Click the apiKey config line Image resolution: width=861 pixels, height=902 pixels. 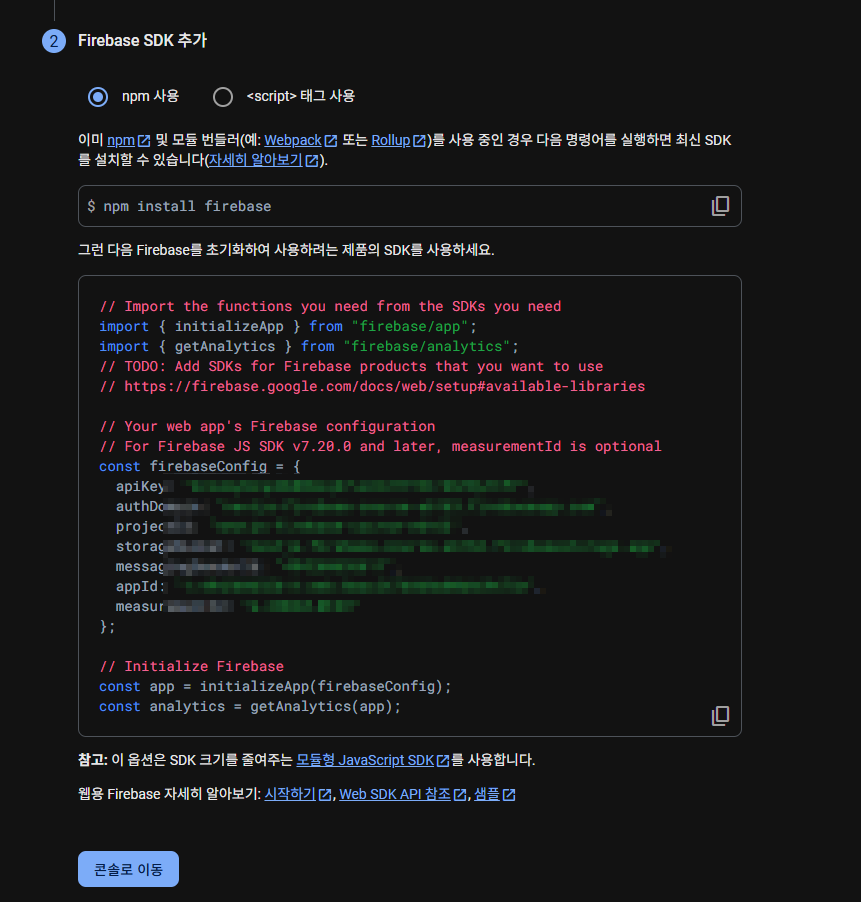(324, 487)
